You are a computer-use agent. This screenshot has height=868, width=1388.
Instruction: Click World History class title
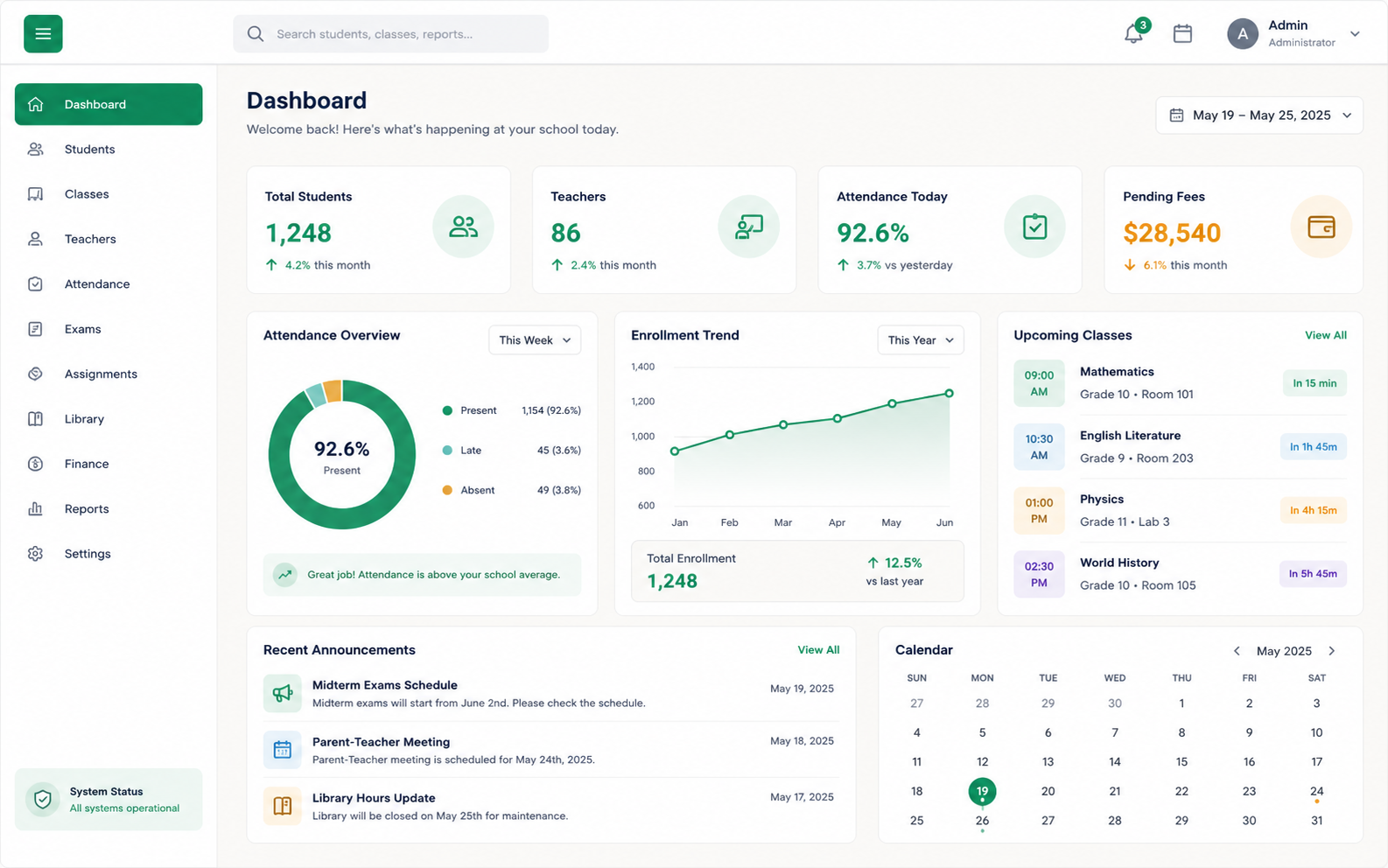point(1119,563)
